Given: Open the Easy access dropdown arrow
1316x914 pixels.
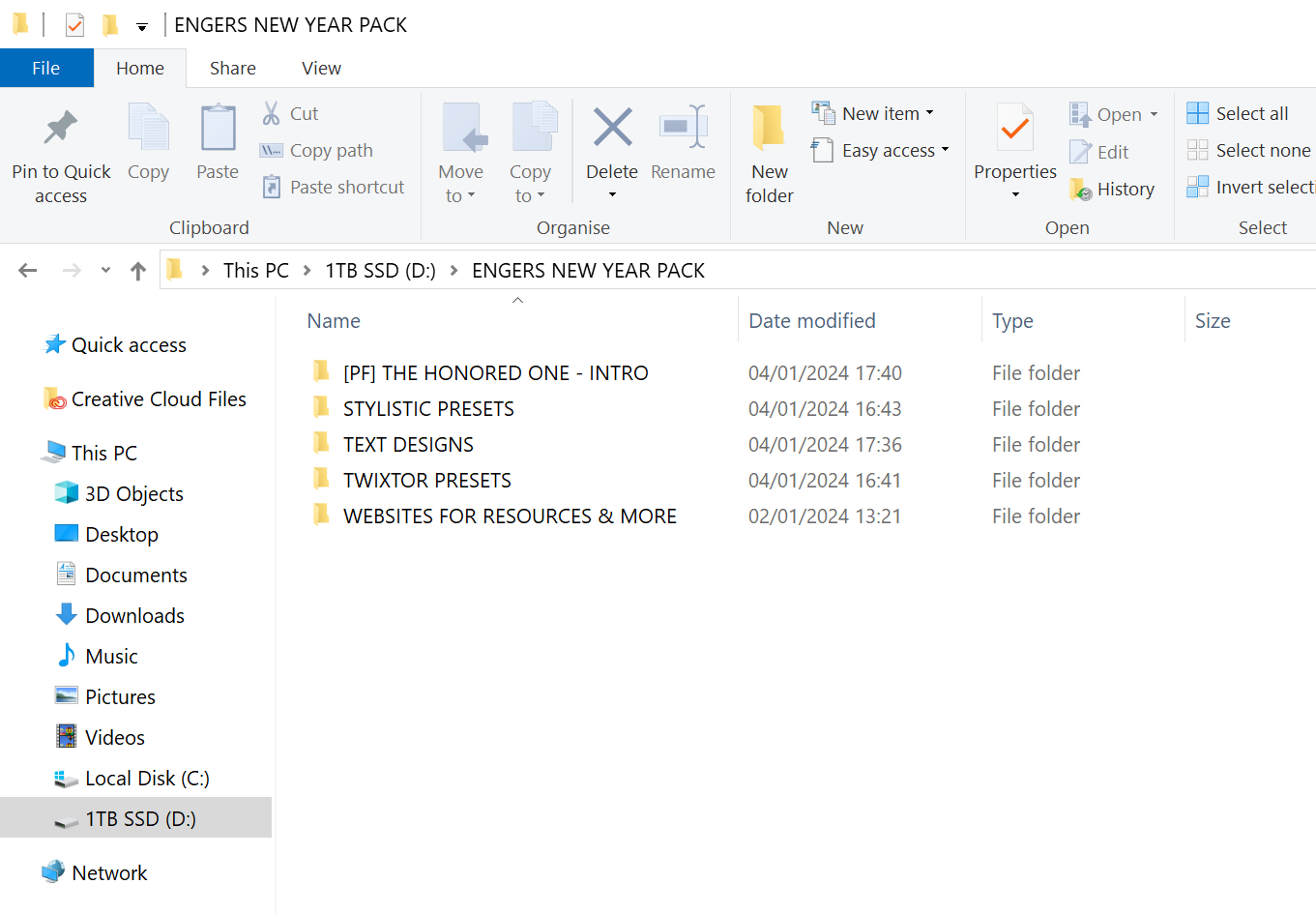Looking at the screenshot, I should [945, 150].
